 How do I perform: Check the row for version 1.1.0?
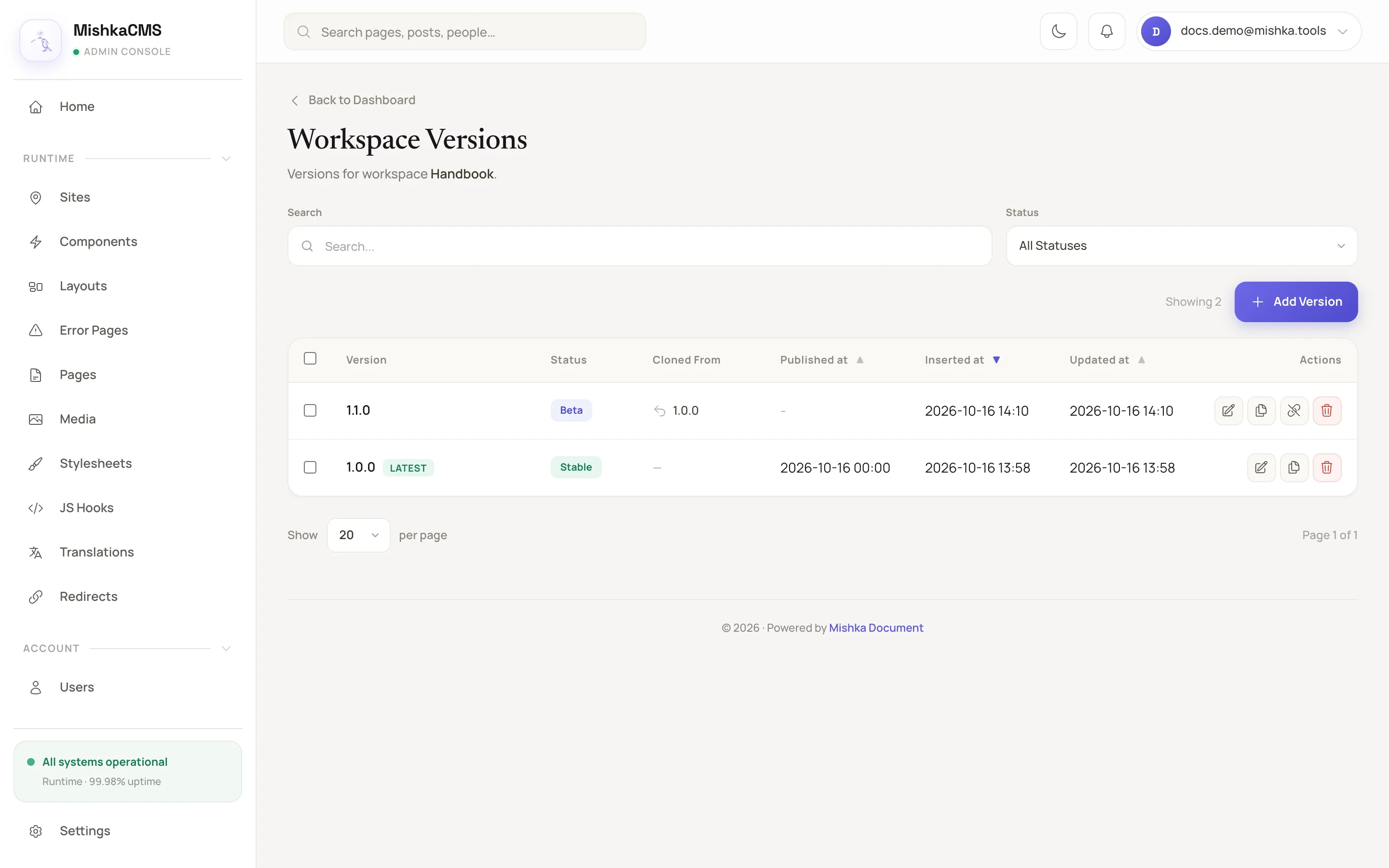[x=310, y=410]
